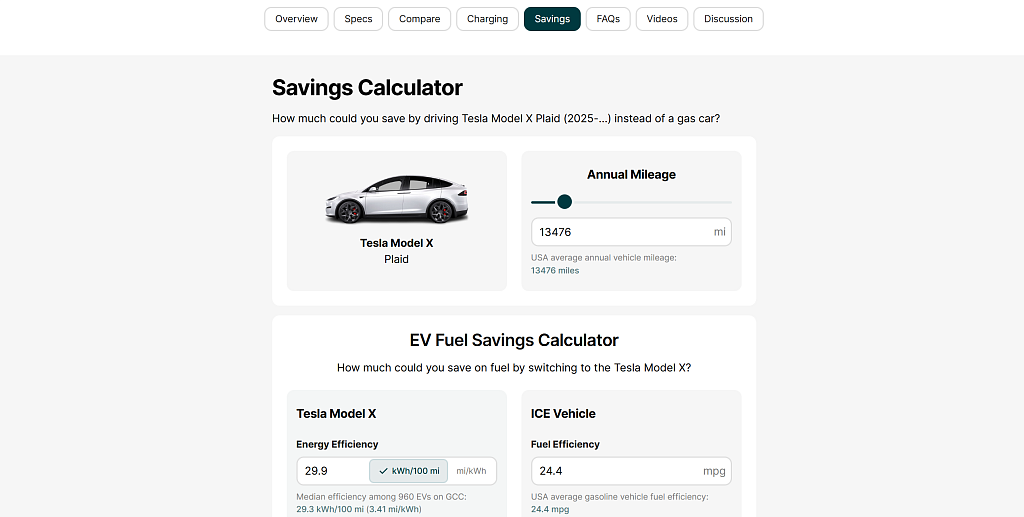Click the EV Fuel Savings Calculator heading
Image resolution: width=1024 pixels, height=517 pixels.
tap(514, 340)
